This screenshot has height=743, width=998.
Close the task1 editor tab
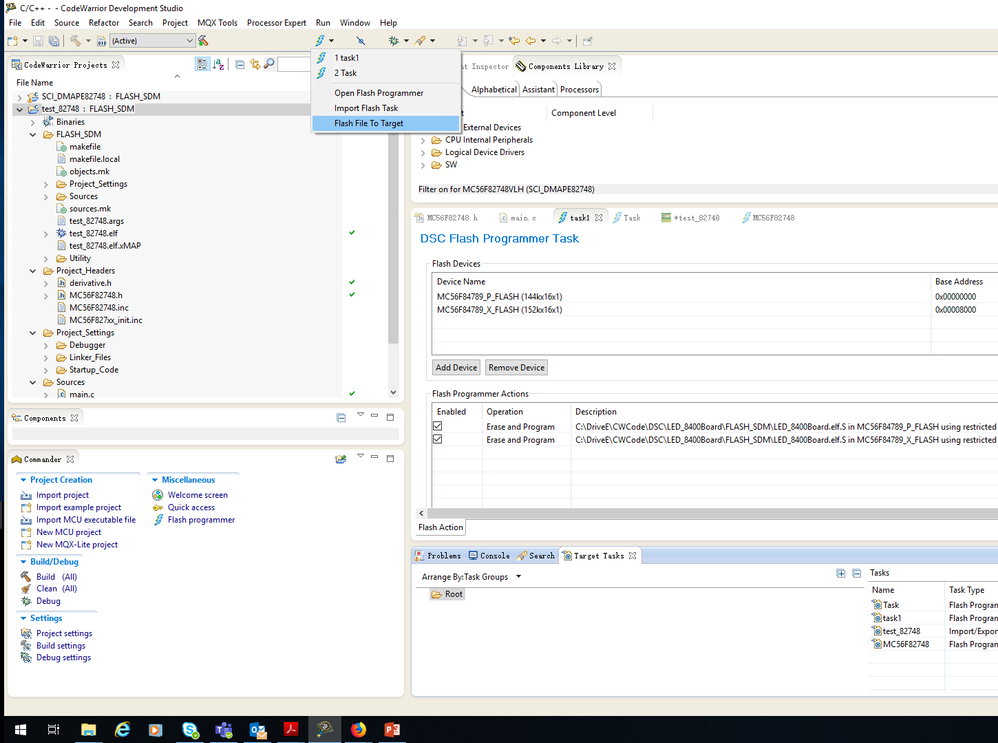[598, 218]
